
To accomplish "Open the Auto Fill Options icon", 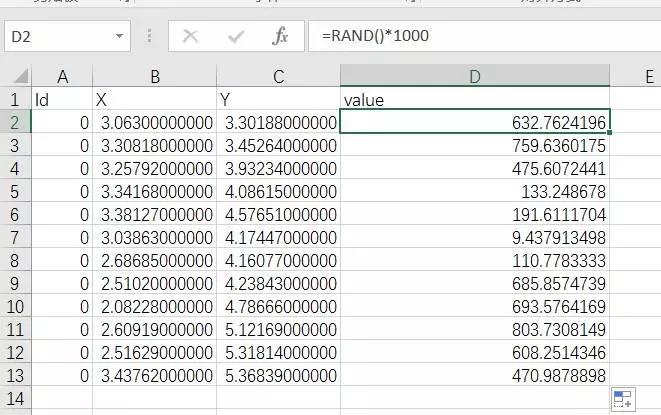I will [x=623, y=399].
